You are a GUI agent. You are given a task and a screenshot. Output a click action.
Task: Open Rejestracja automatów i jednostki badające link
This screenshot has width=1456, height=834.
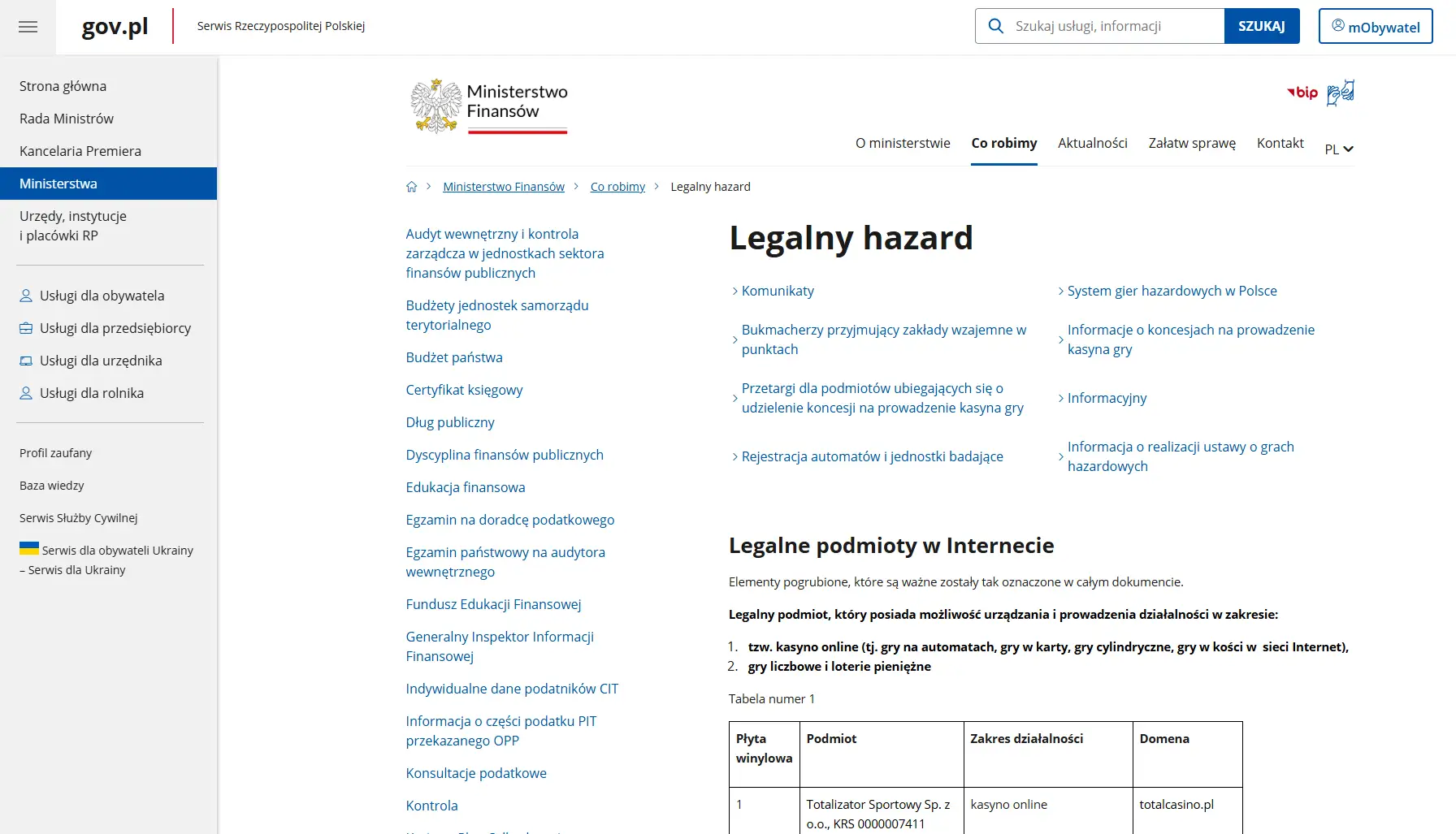click(x=873, y=456)
